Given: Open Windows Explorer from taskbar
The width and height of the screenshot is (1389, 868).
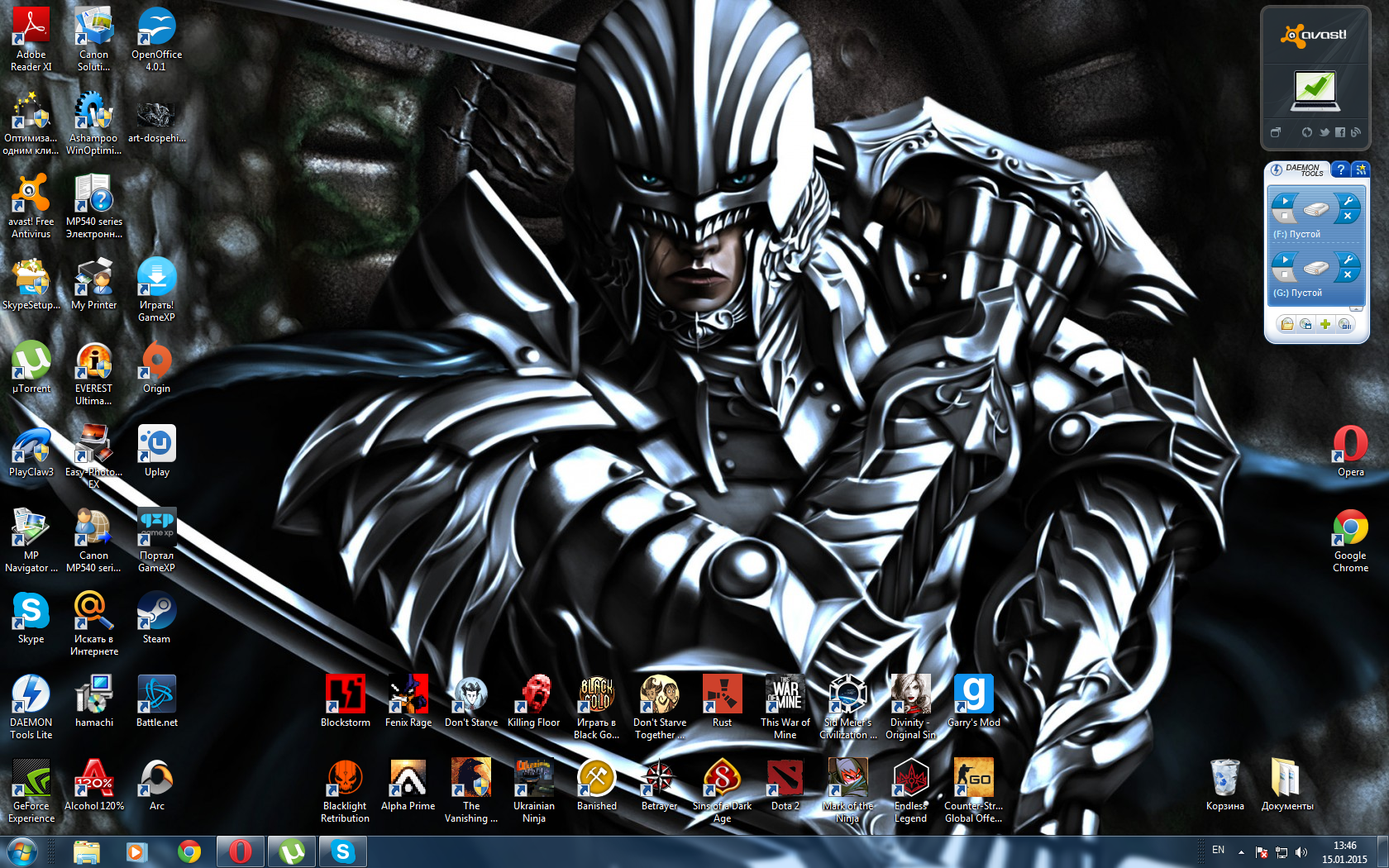Looking at the screenshot, I should (x=87, y=851).
